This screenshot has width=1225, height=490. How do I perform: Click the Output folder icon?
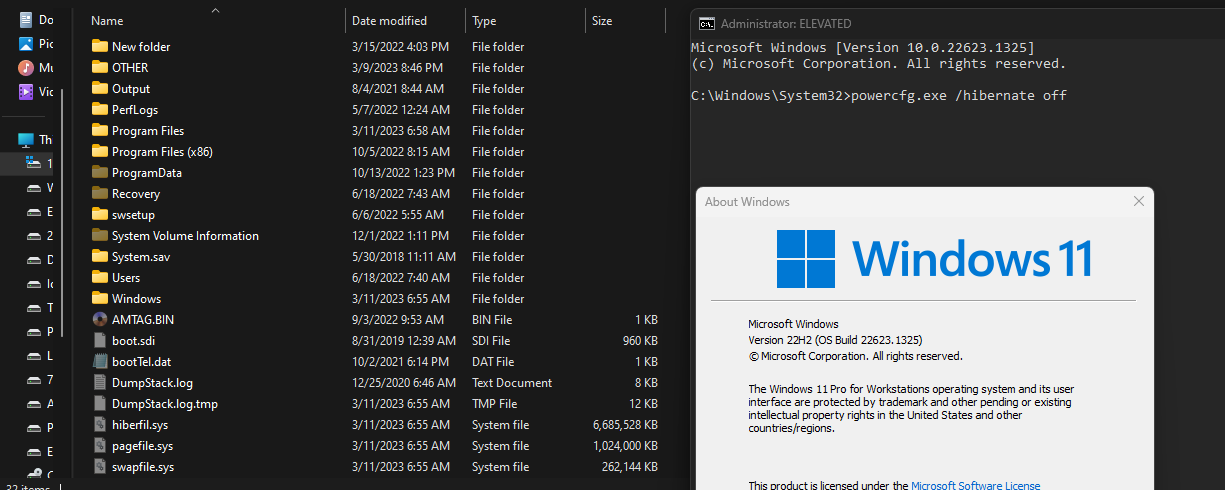[99, 88]
